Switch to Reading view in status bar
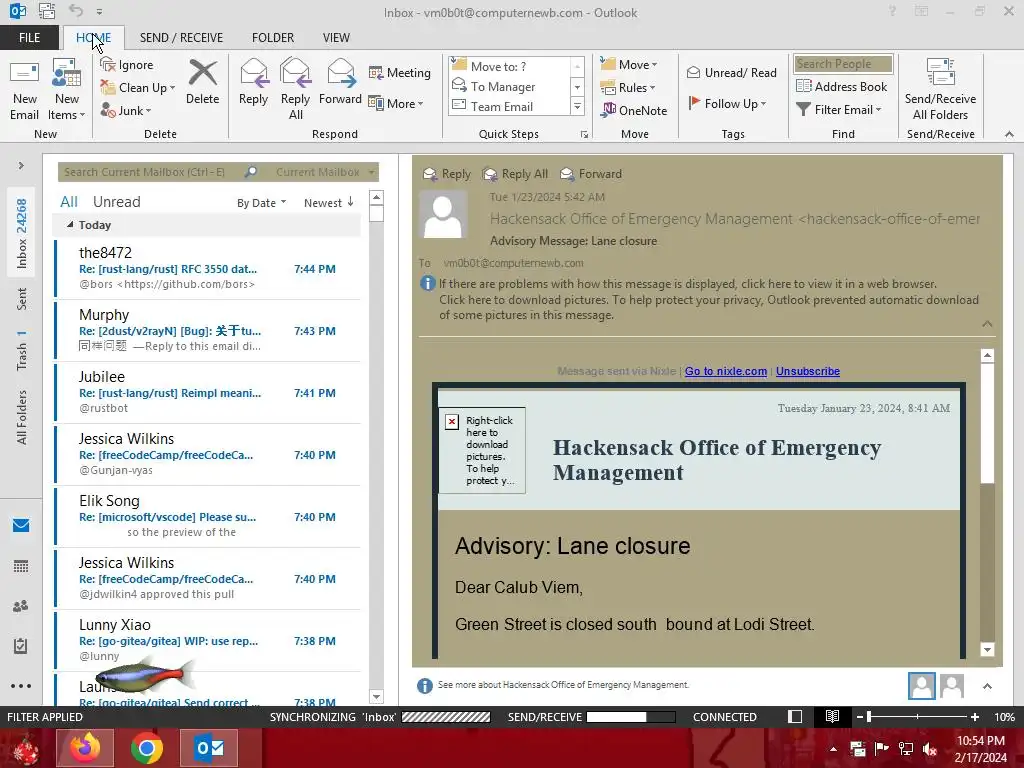The image size is (1024, 768). [832, 716]
